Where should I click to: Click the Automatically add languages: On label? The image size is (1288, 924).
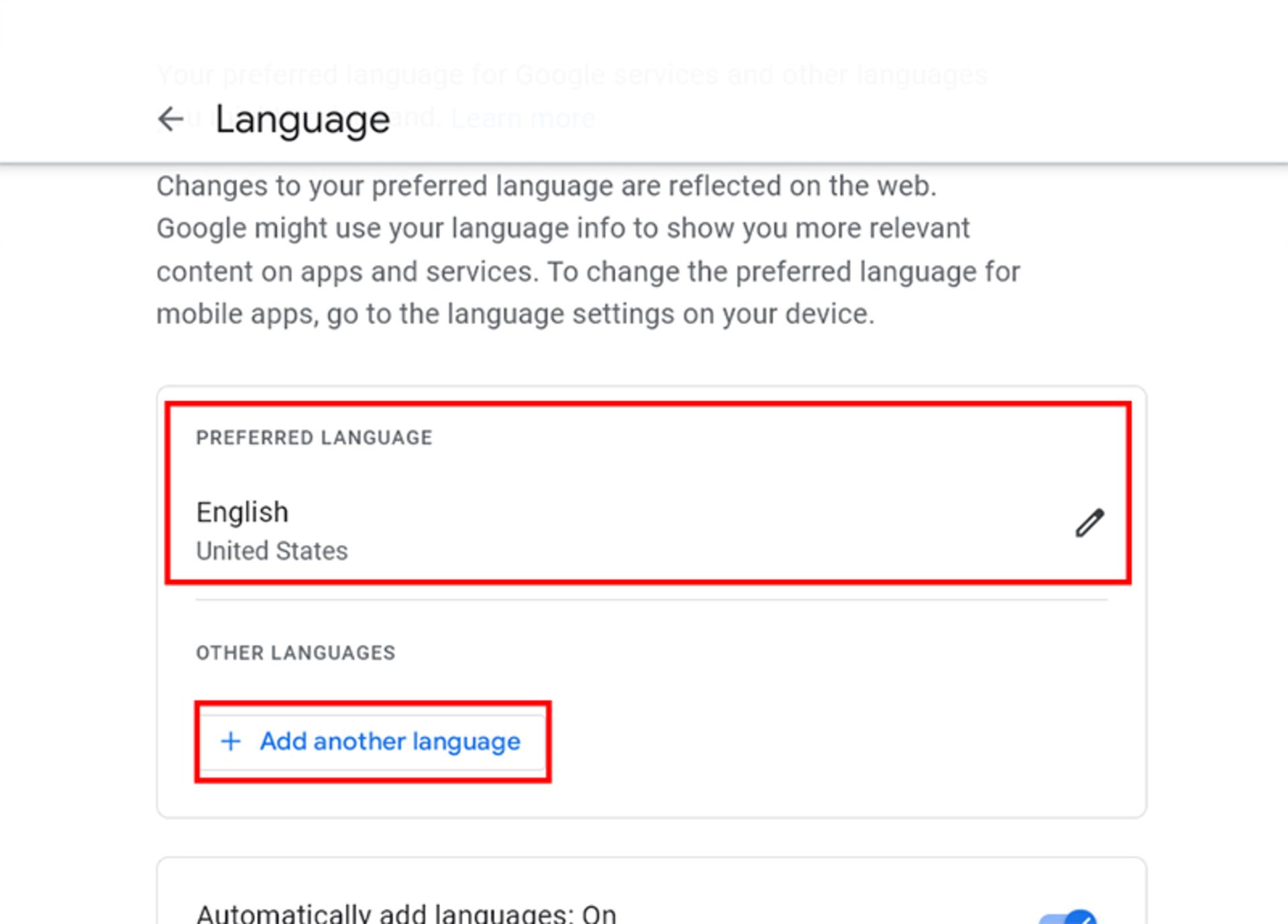tap(406, 913)
